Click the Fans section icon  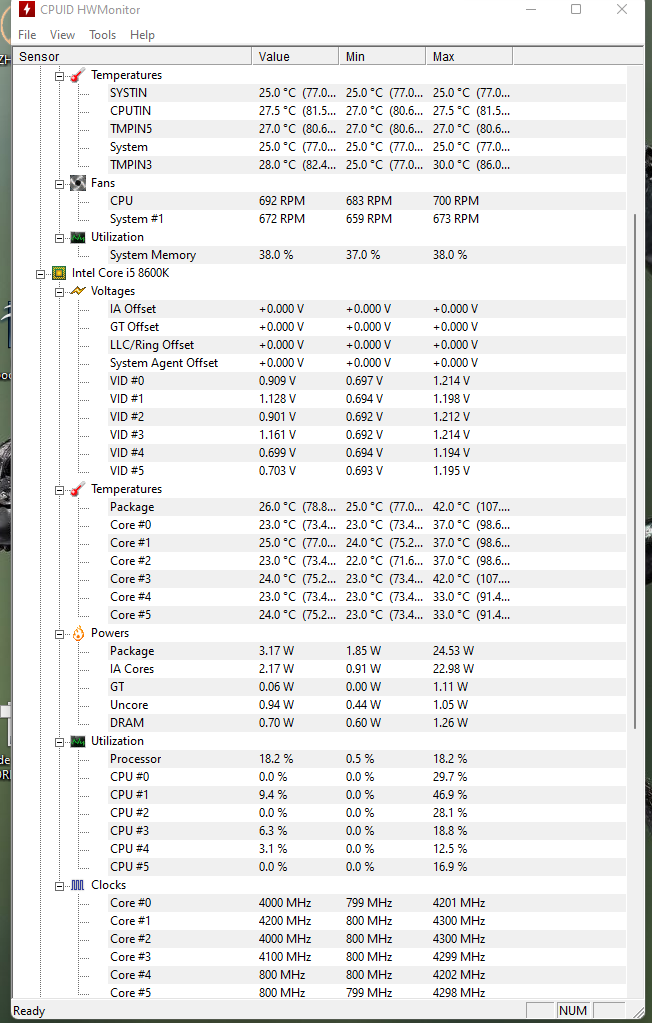pos(77,183)
